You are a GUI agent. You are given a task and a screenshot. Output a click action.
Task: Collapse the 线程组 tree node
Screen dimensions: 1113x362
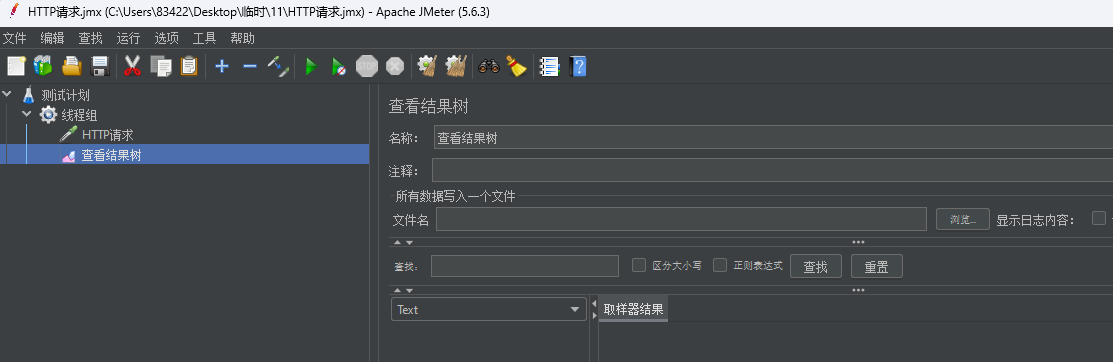click(27, 114)
